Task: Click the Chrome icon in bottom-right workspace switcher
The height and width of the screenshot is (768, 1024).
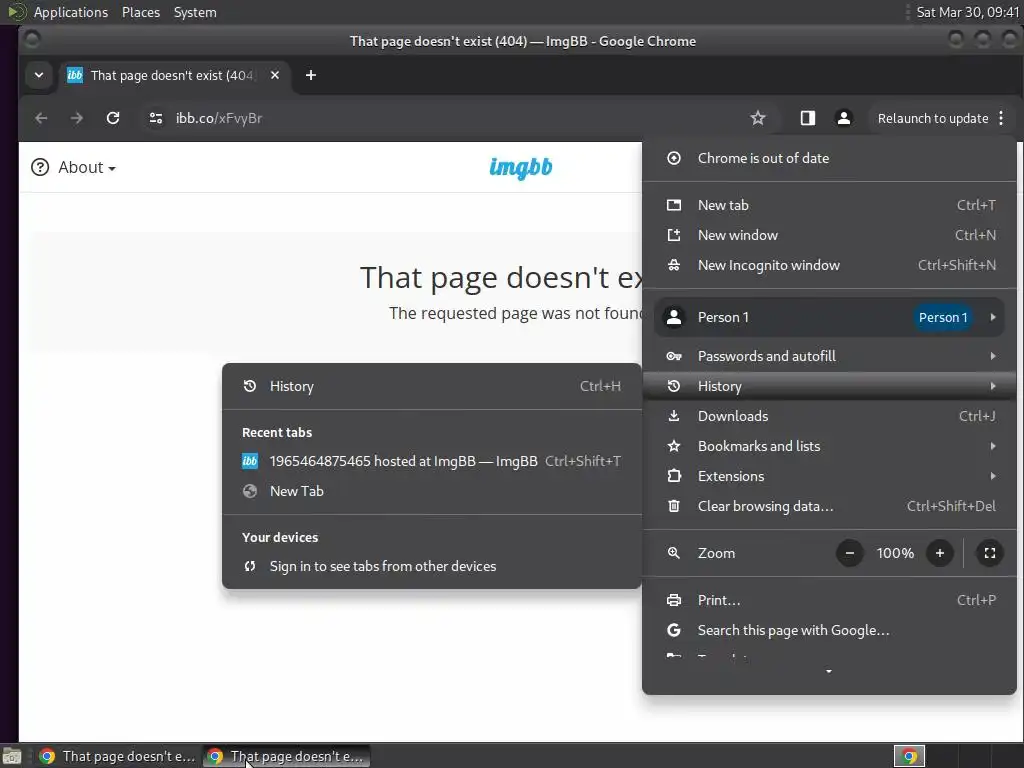Action: [909, 756]
